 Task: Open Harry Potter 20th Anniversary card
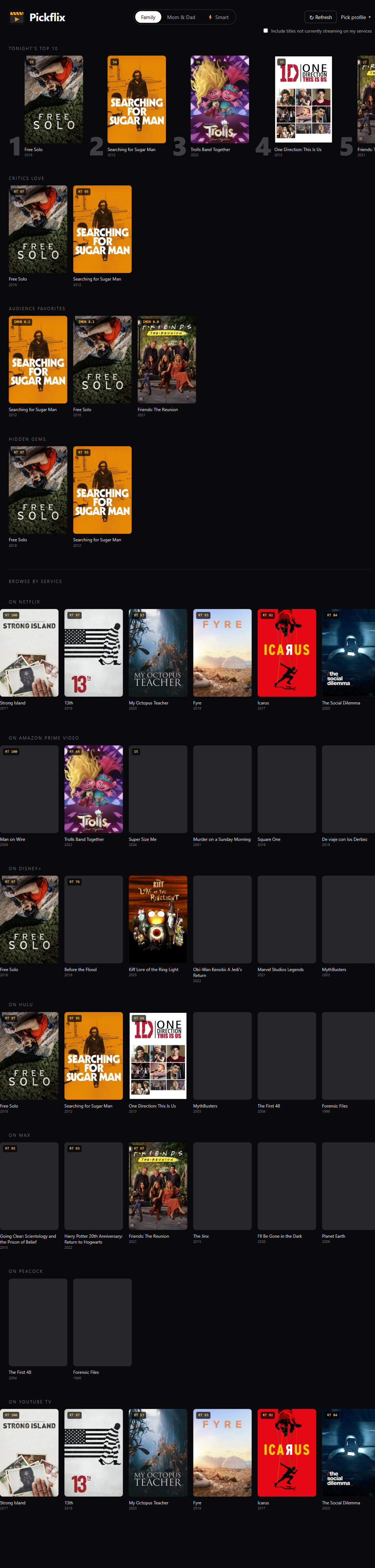94,1187
